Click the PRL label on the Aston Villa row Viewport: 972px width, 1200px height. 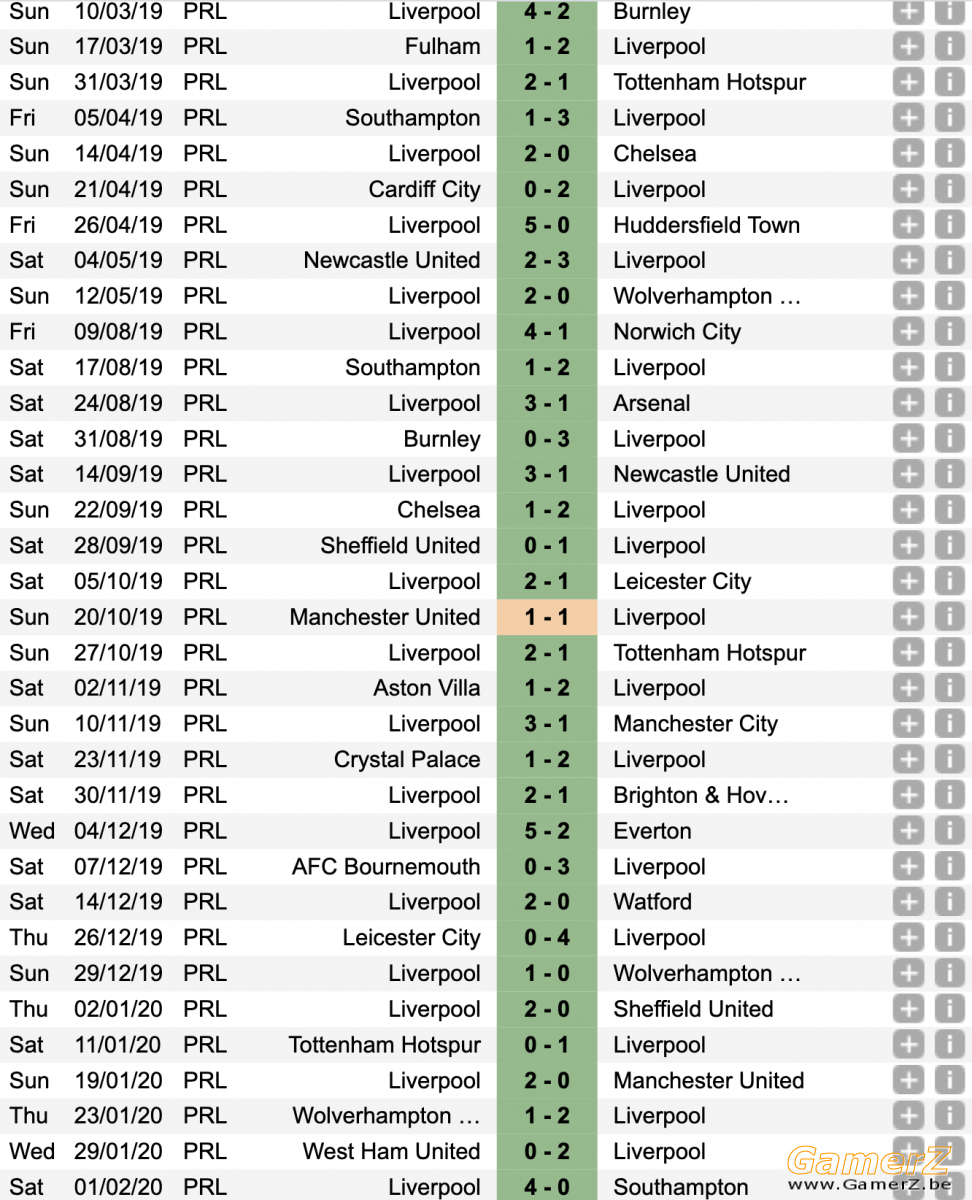[x=205, y=688]
